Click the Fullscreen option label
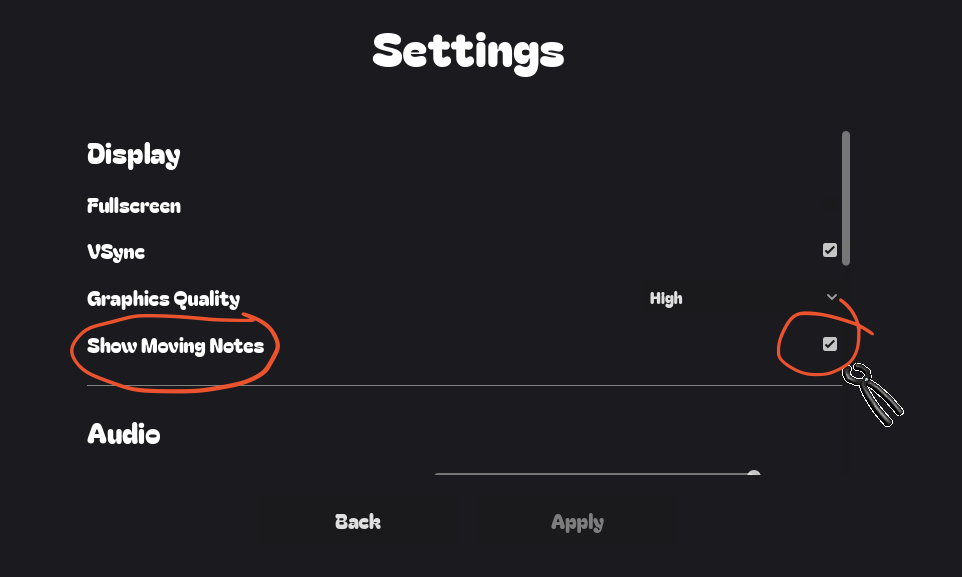Viewport: 962px width, 577px height. 134,206
